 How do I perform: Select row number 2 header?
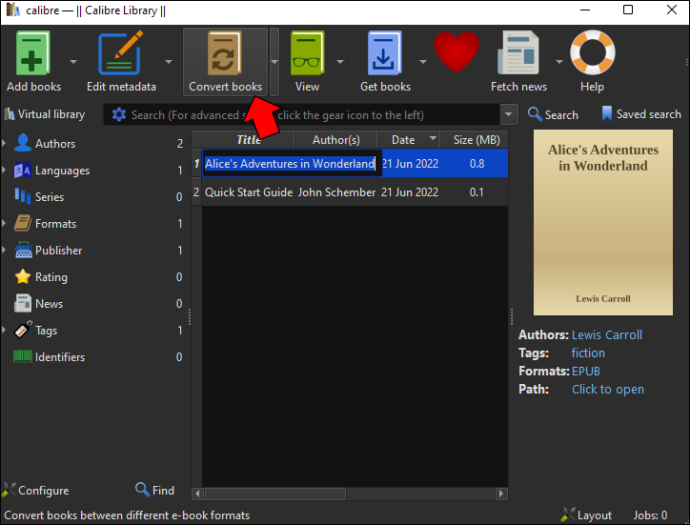click(x=196, y=192)
